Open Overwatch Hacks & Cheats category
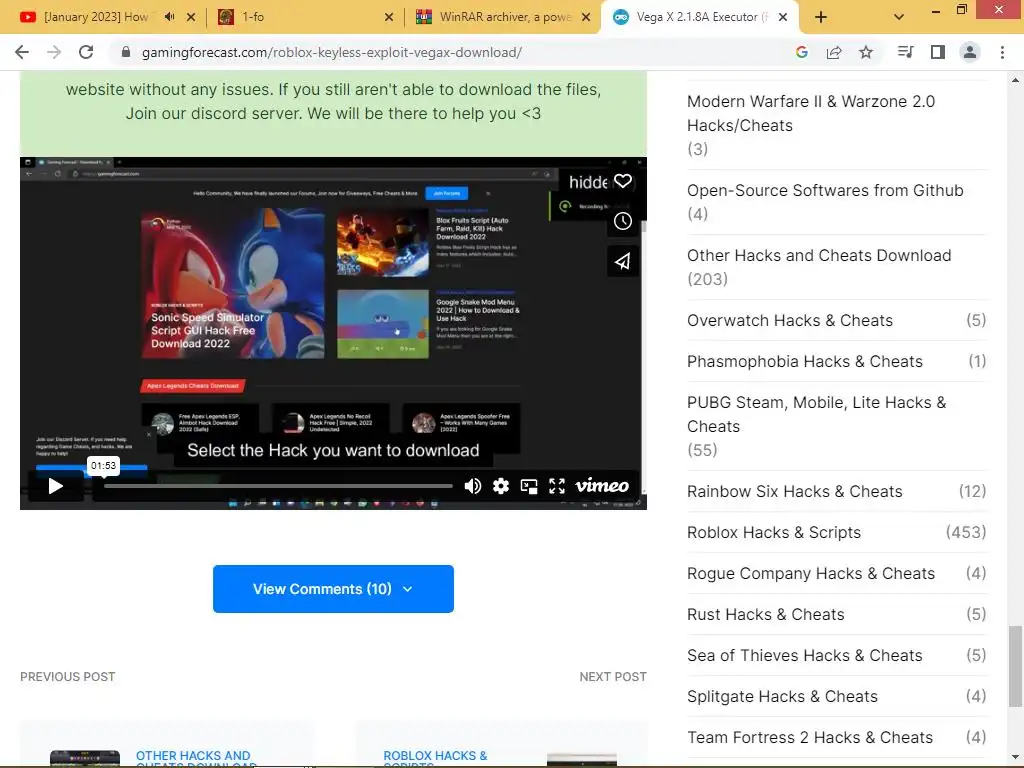The image size is (1024, 768). pyautogui.click(x=790, y=321)
